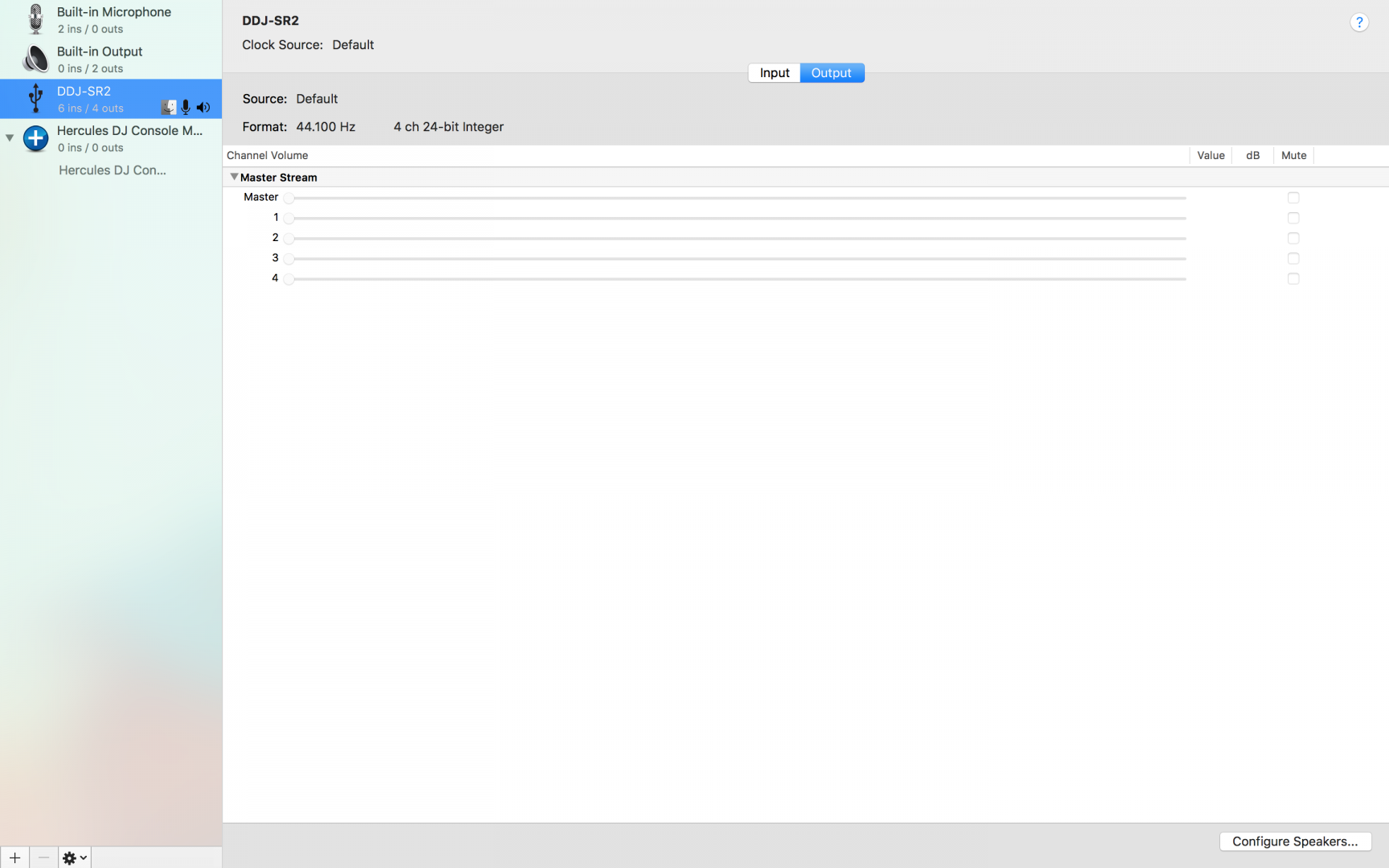1389x868 pixels.
Task: Toggle mute for Master channel
Action: pyautogui.click(x=1293, y=198)
